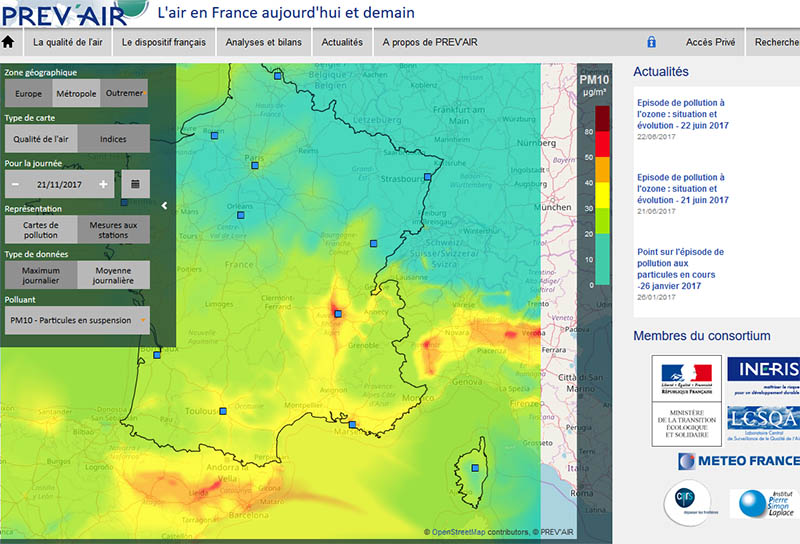
Task: Collapse the left options panel arrow
Action: coord(164,206)
